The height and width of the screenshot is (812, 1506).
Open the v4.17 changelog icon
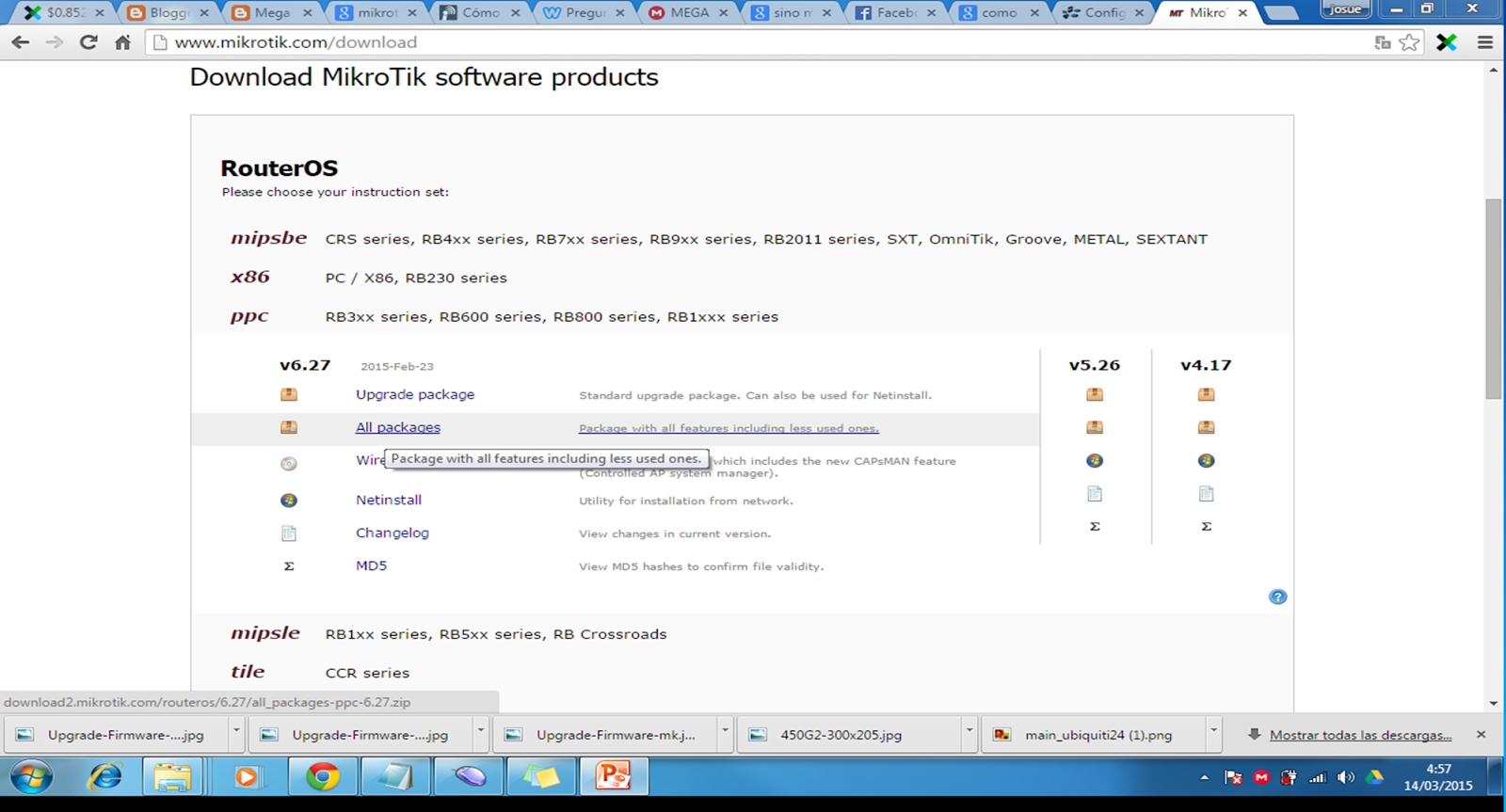[x=1206, y=494]
